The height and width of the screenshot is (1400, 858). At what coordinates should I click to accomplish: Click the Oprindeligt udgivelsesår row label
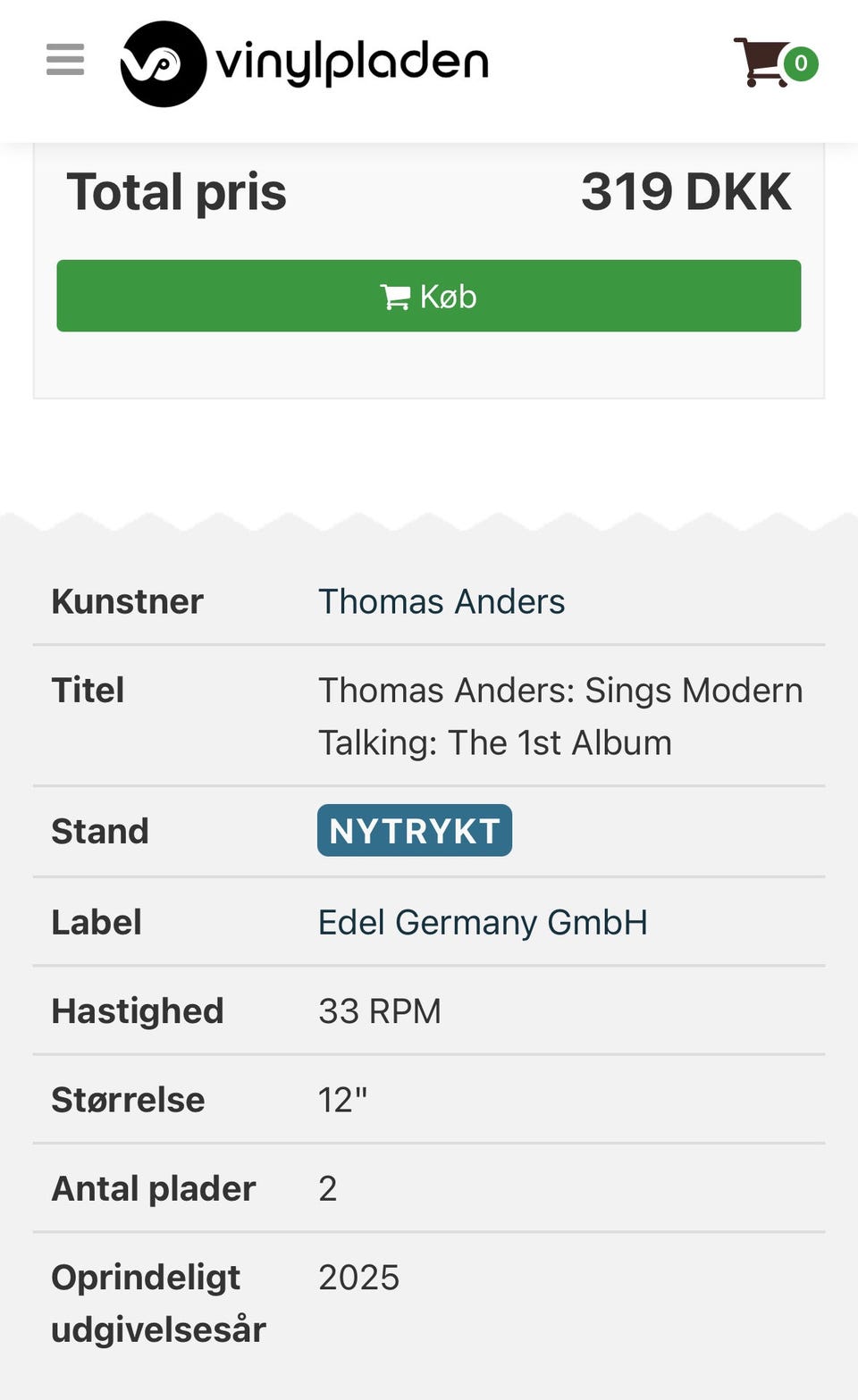(x=158, y=1303)
